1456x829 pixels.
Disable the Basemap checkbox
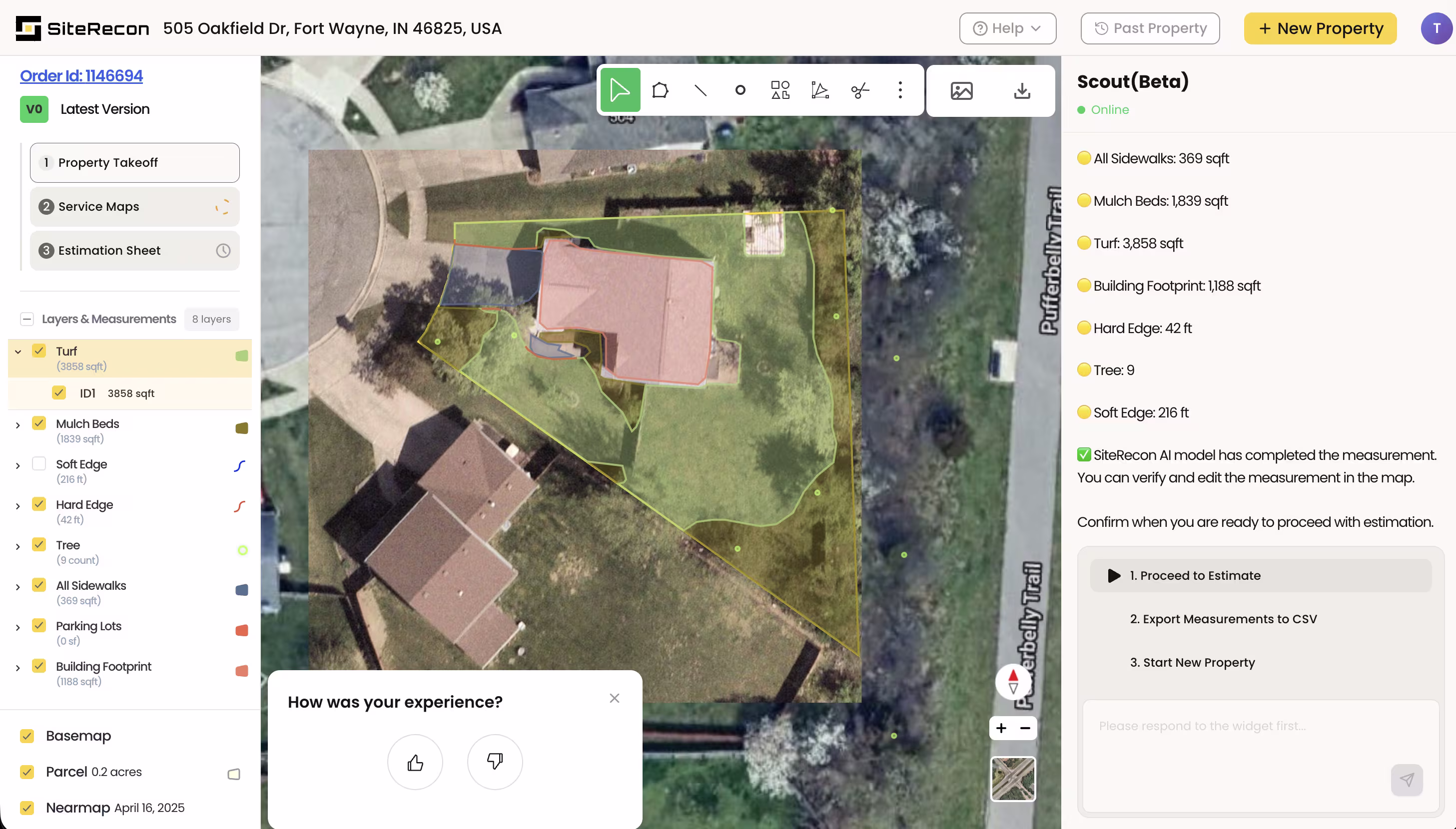tap(27, 736)
